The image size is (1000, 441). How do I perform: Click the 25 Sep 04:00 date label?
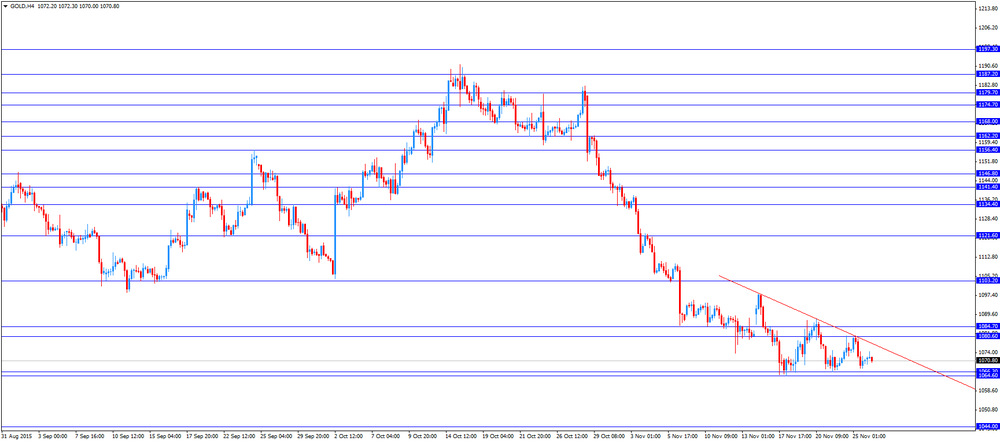tap(278, 437)
